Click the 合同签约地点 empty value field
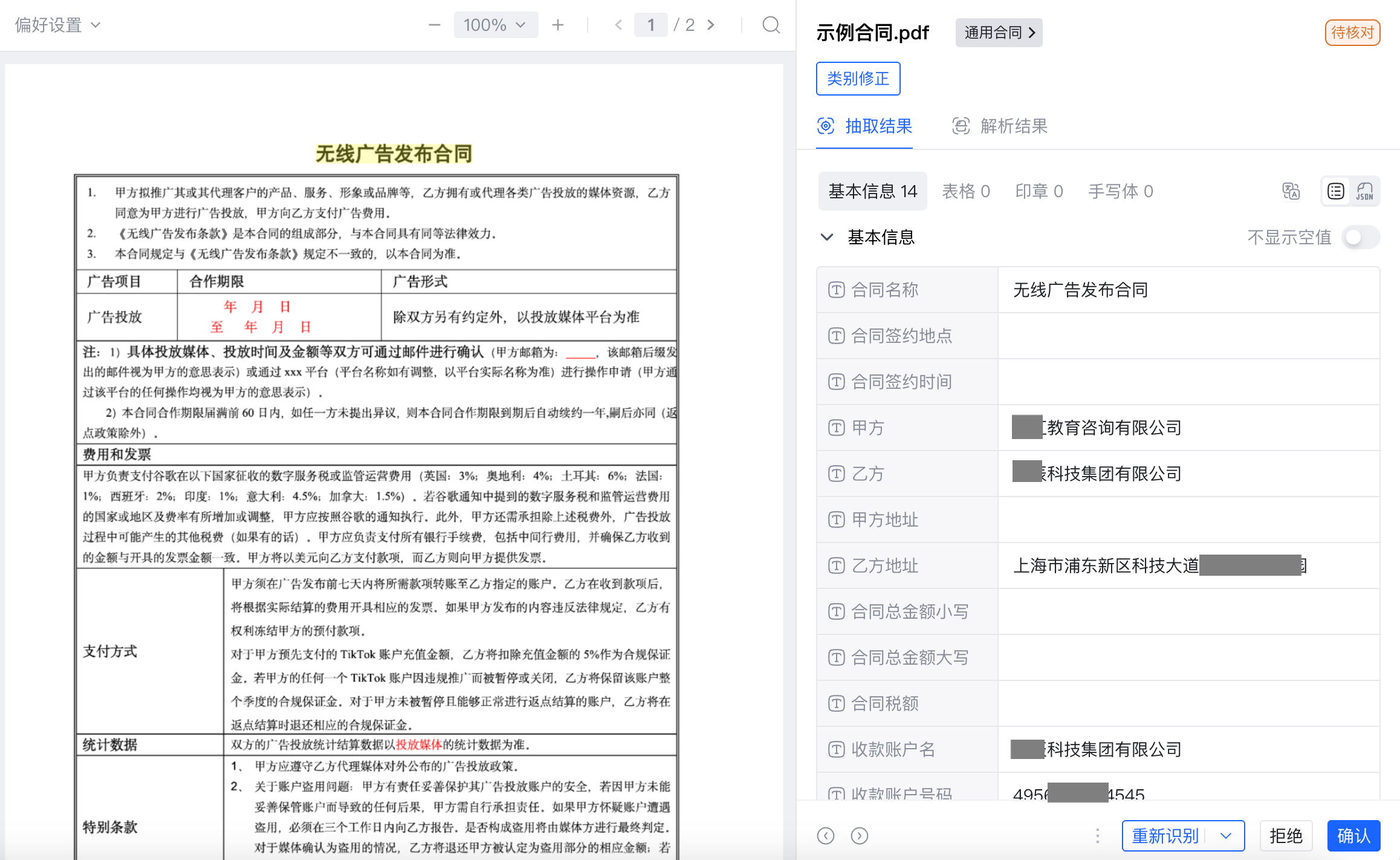This screenshot has width=1400, height=860. point(1188,336)
